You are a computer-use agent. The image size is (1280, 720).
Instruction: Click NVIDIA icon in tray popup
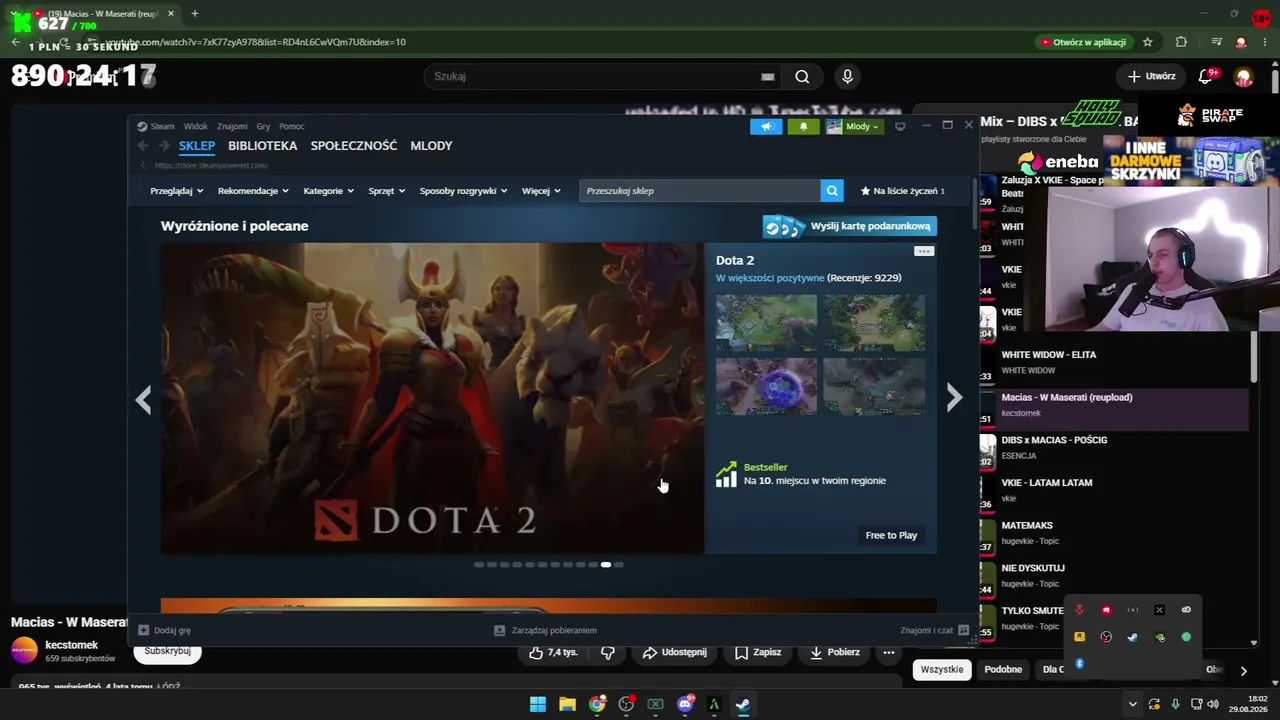(1159, 637)
